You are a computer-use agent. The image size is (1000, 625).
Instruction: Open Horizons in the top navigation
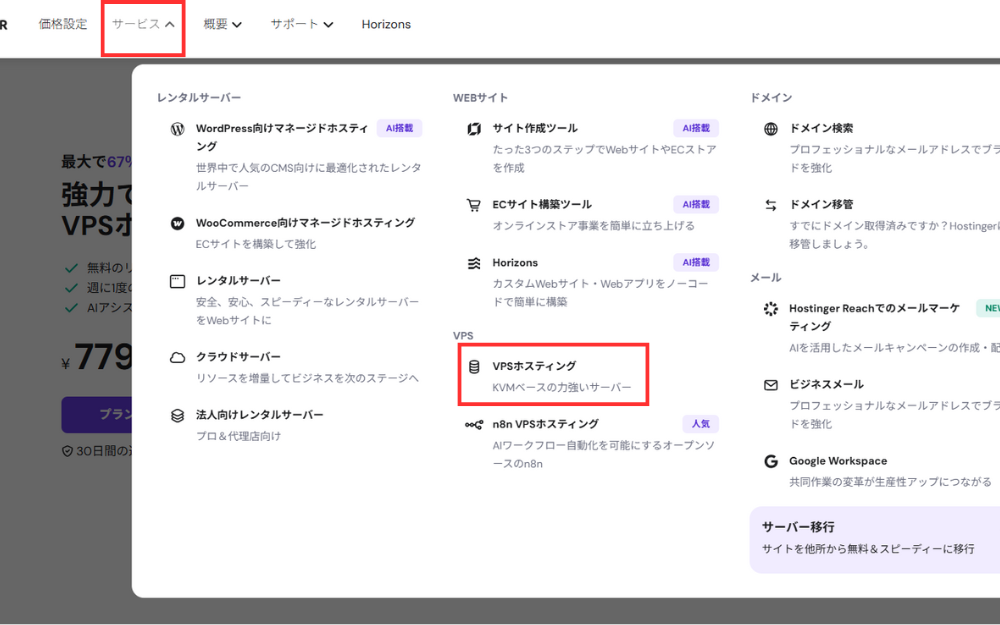[x=386, y=24]
